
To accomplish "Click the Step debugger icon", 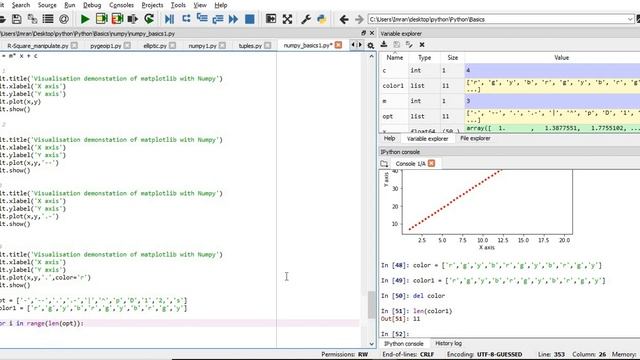I will [x=186, y=19].
